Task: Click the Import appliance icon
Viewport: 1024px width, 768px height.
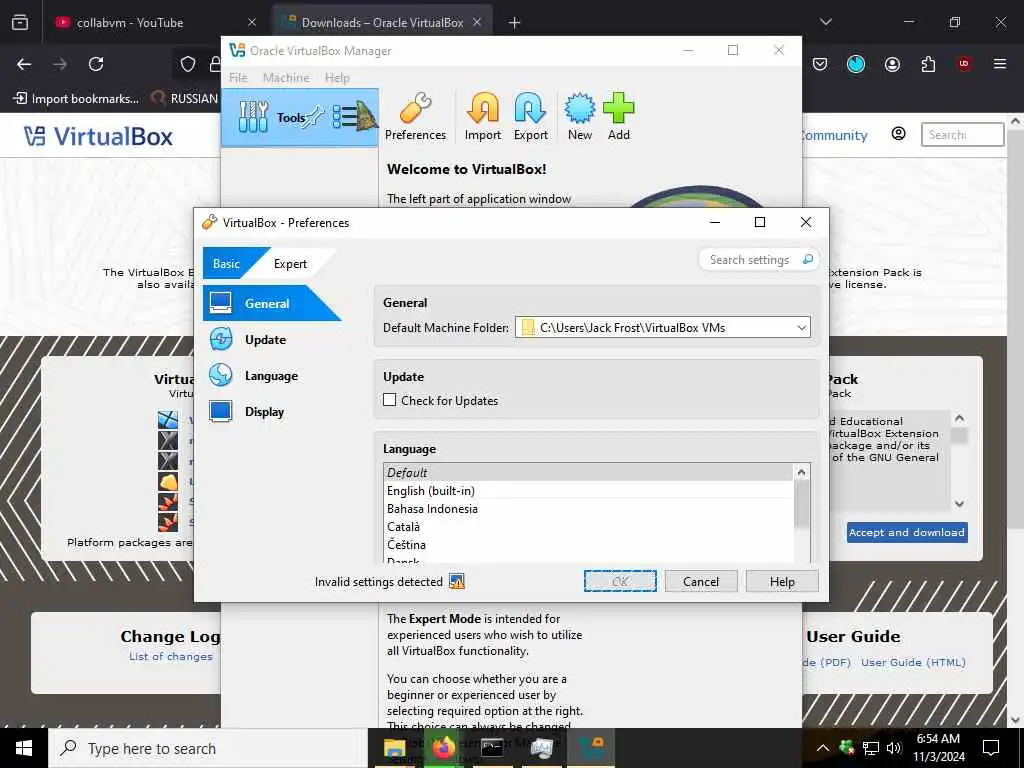Action: 483,116
